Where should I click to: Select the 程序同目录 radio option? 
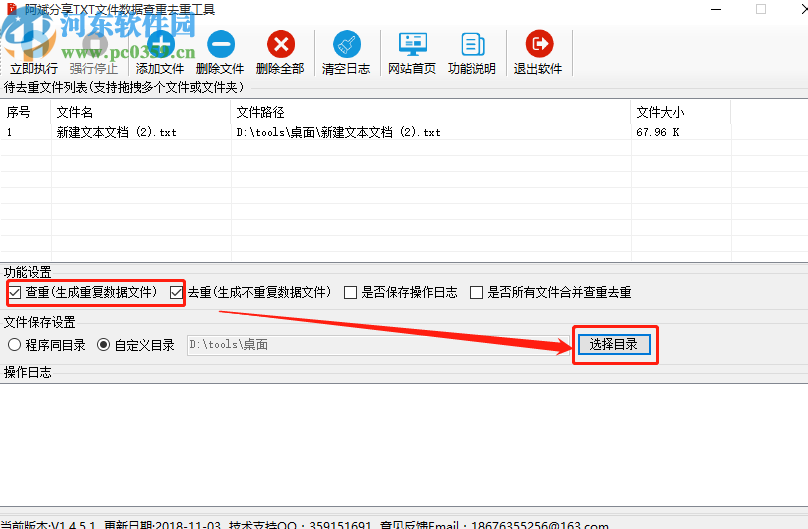pos(14,345)
